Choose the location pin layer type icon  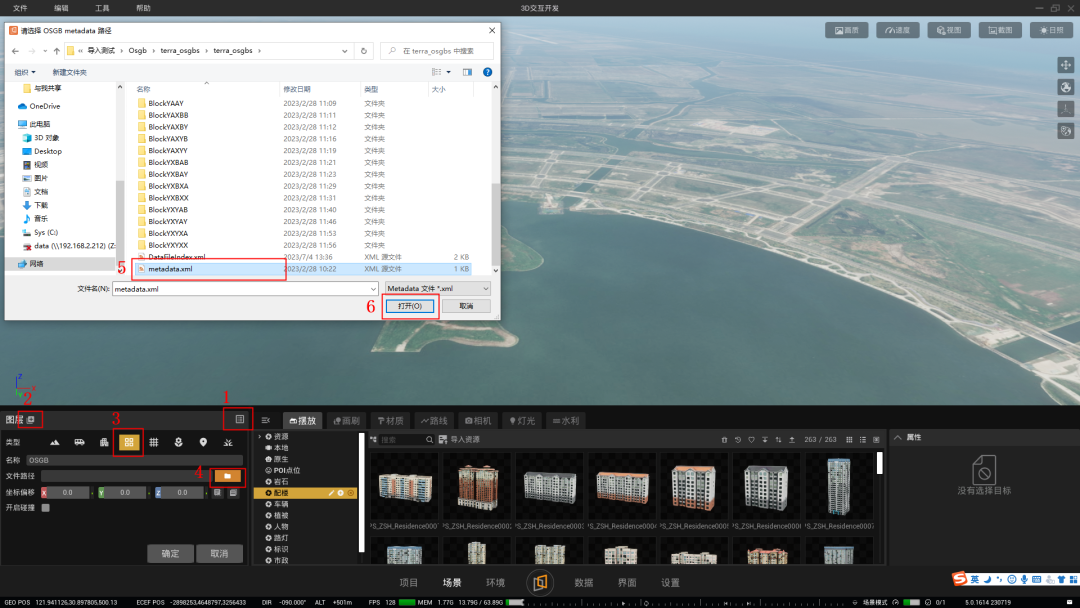click(x=203, y=442)
